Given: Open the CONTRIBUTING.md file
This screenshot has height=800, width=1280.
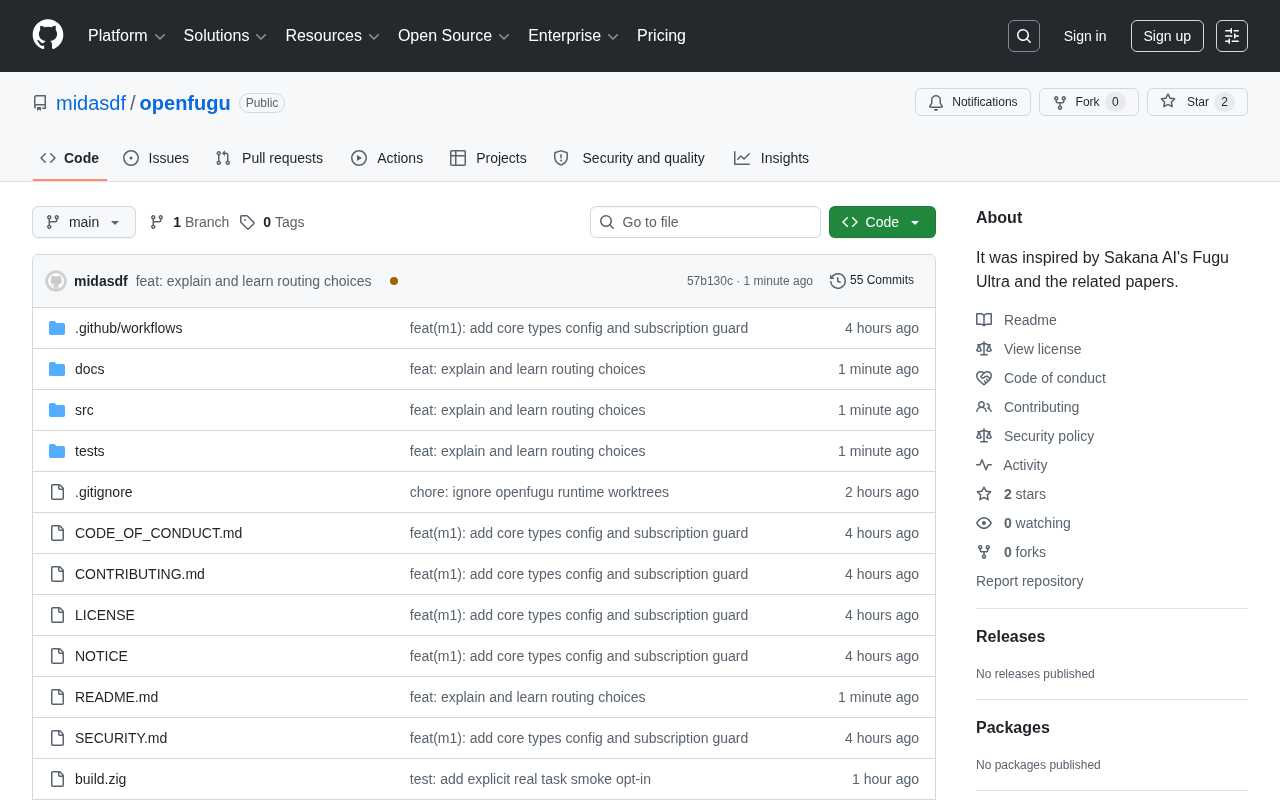Looking at the screenshot, I should click(140, 574).
